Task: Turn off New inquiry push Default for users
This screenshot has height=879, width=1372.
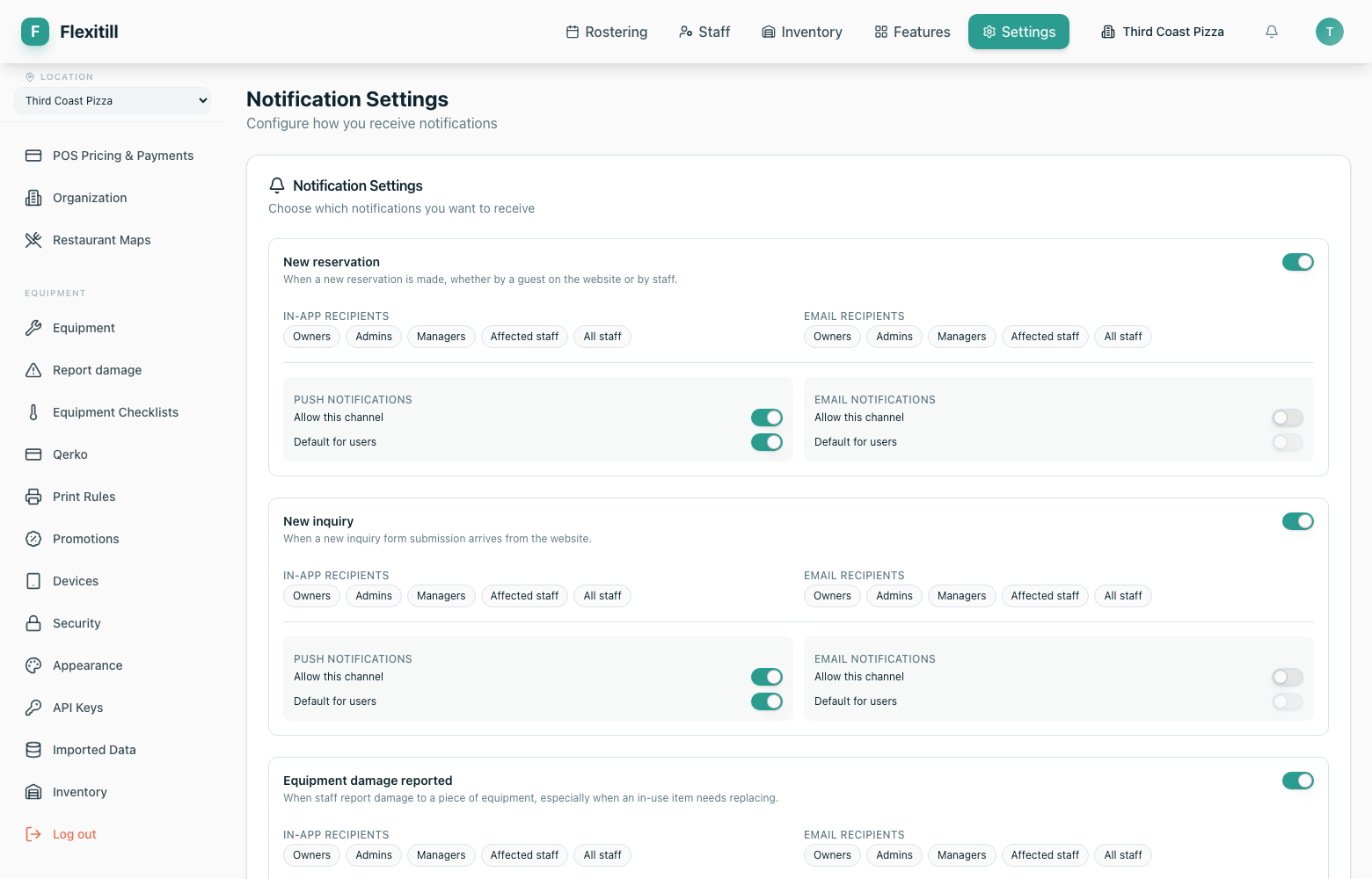Action: (x=767, y=701)
